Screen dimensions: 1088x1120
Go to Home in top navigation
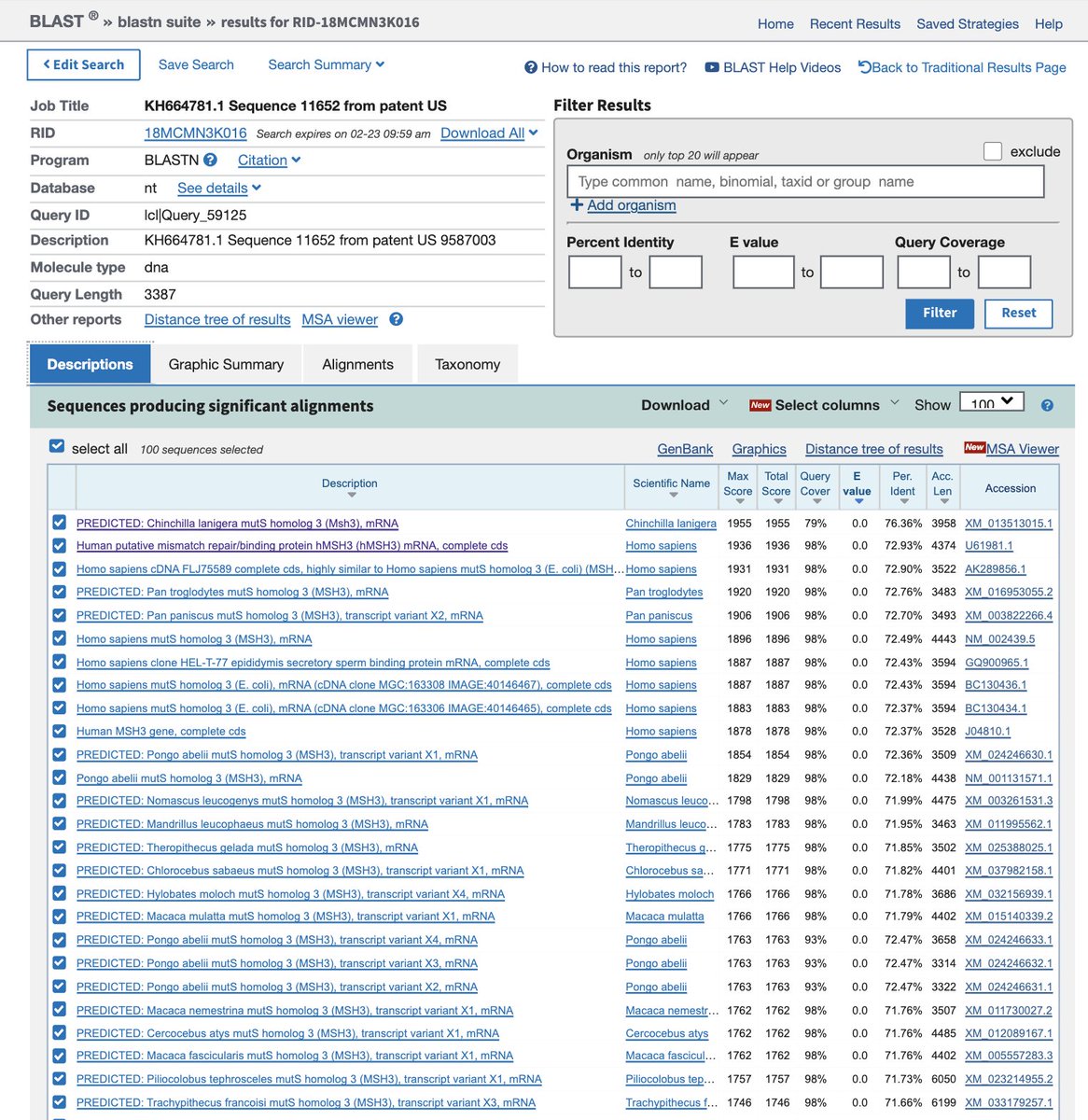coord(775,24)
